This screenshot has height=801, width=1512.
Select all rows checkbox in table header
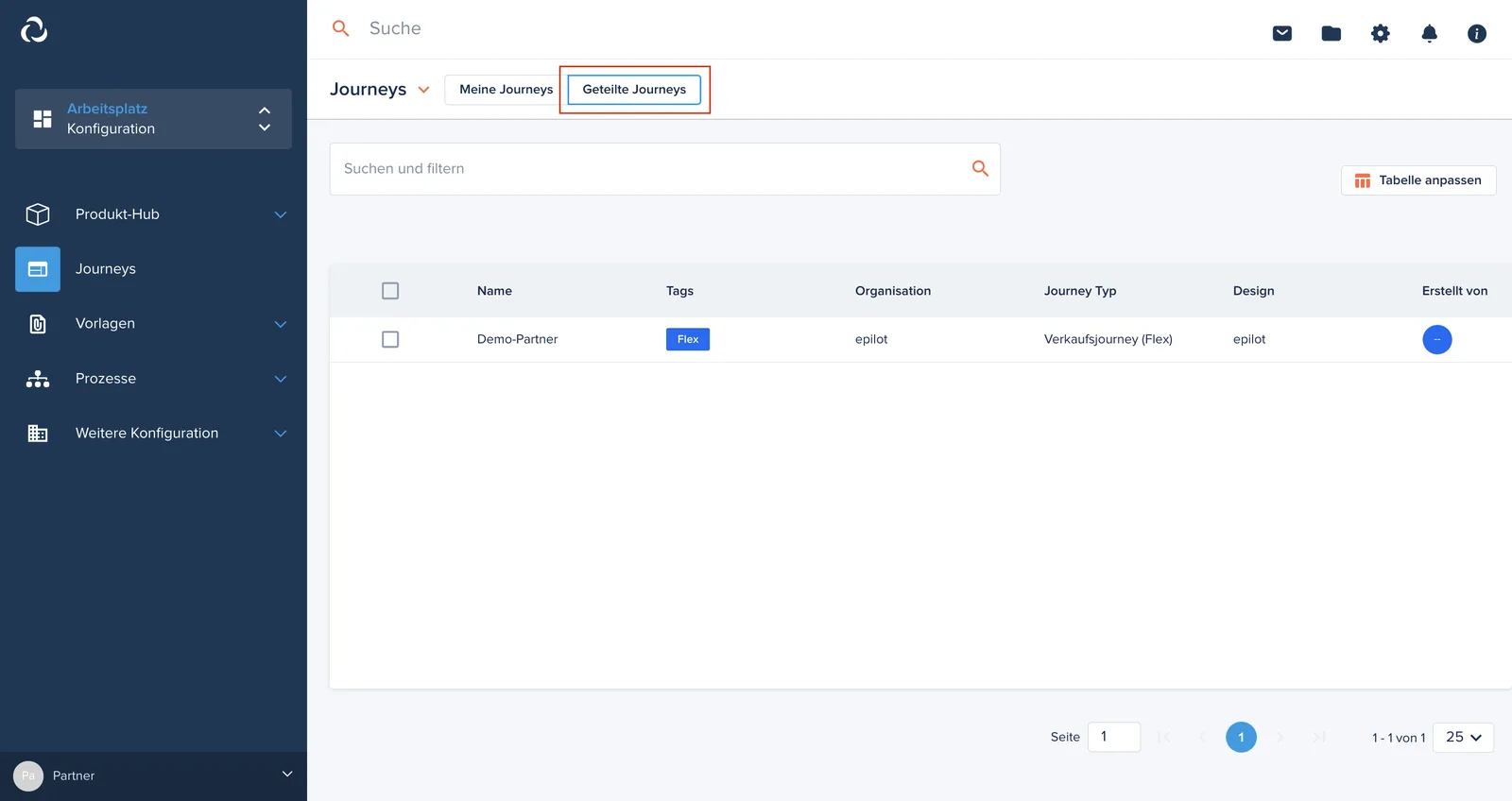point(390,291)
